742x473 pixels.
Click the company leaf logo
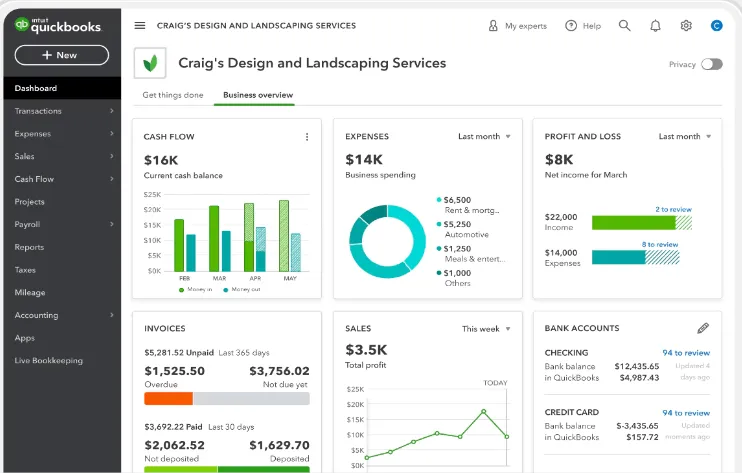(x=150, y=63)
